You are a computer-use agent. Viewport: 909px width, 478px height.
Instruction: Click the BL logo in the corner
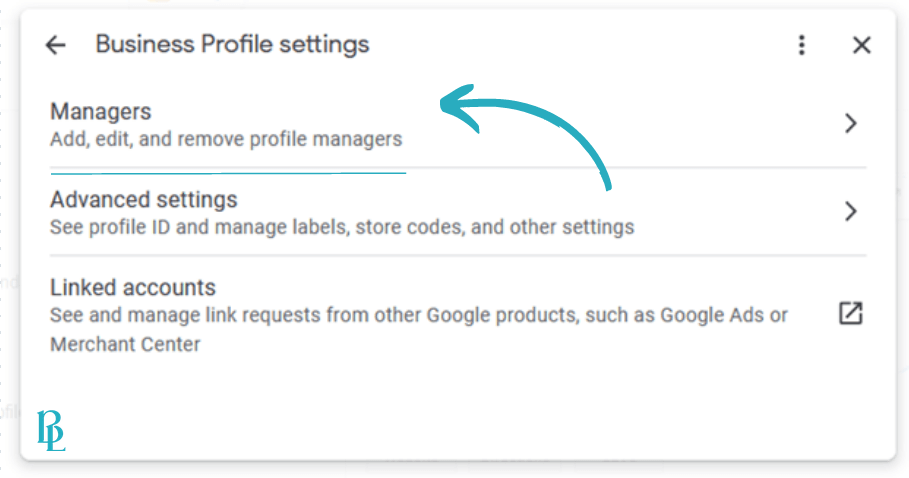click(51, 430)
